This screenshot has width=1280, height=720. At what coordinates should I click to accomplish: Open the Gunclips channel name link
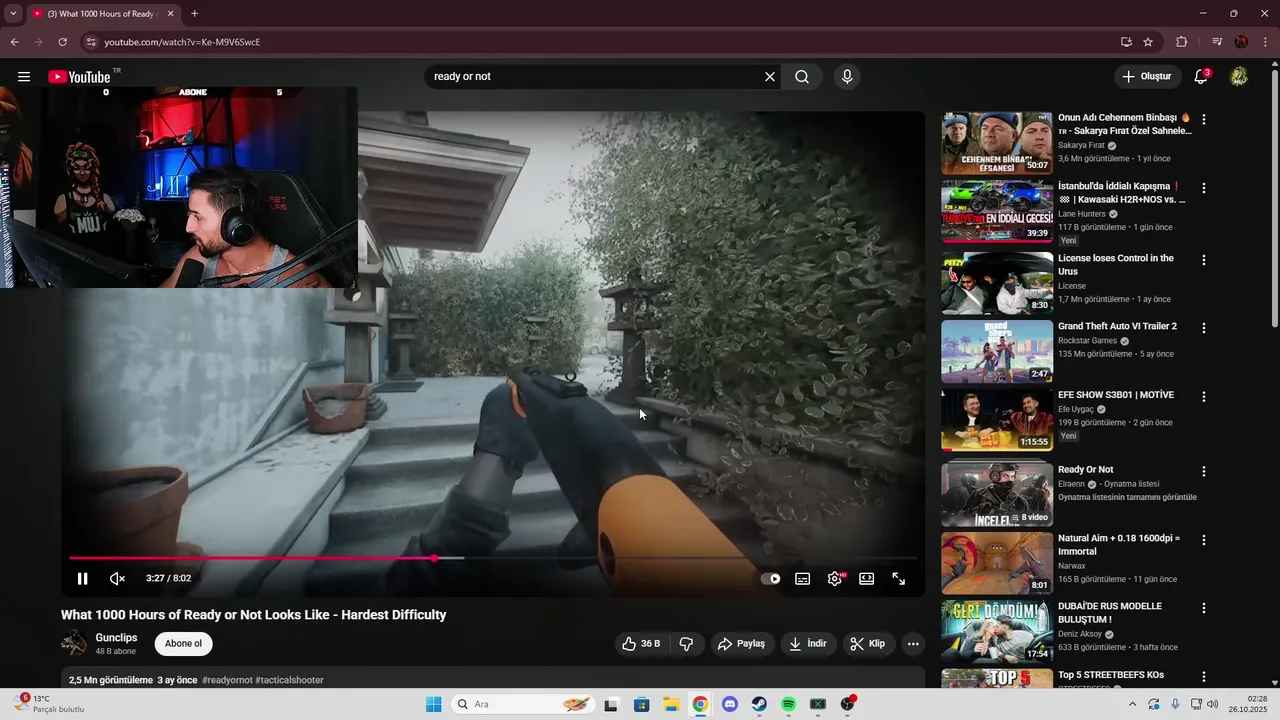pyautogui.click(x=116, y=638)
